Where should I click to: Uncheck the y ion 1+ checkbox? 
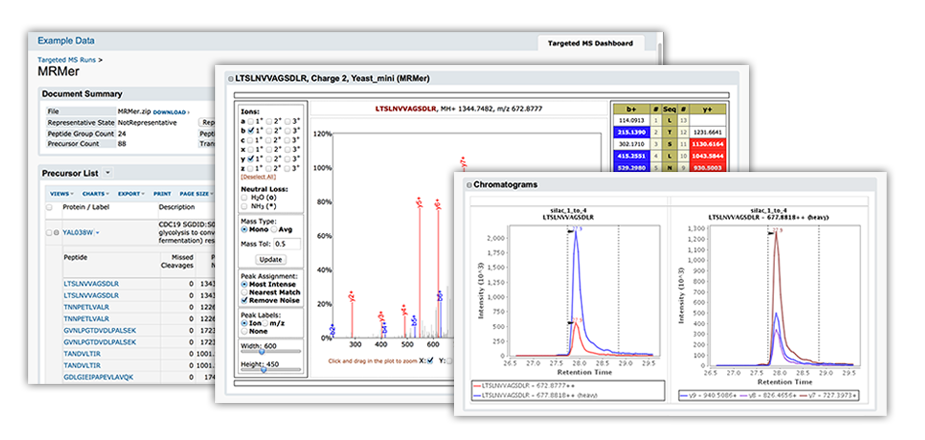[251, 159]
